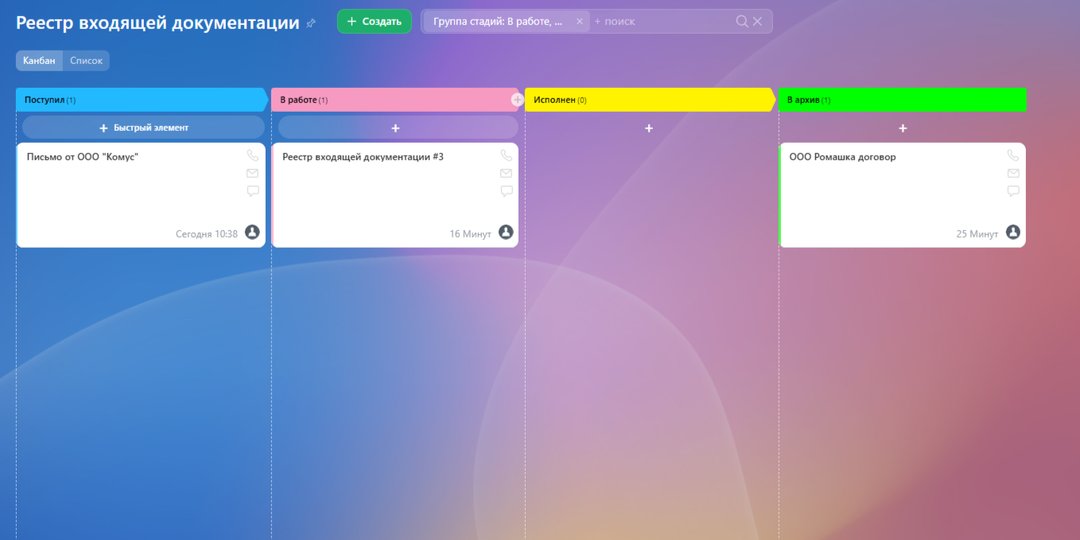Click phone icon on Комус card

253,156
